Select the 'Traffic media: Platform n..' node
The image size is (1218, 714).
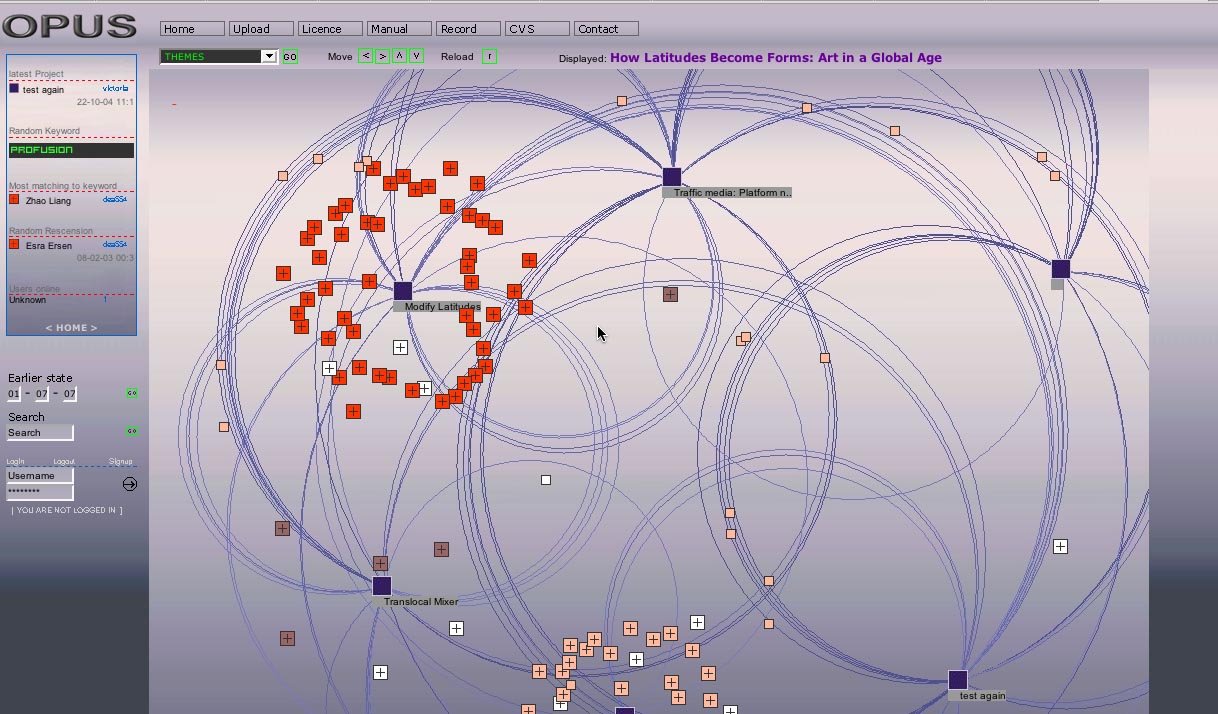click(x=672, y=177)
